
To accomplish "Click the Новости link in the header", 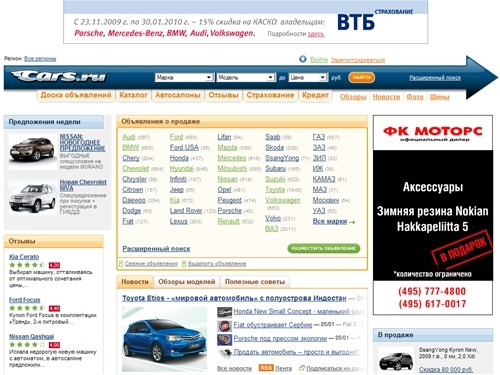I will point(386,97).
